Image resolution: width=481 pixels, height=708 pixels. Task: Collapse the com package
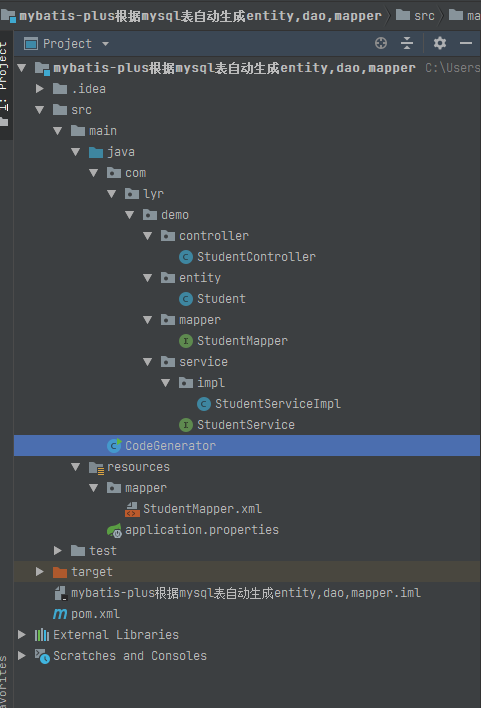click(x=93, y=173)
